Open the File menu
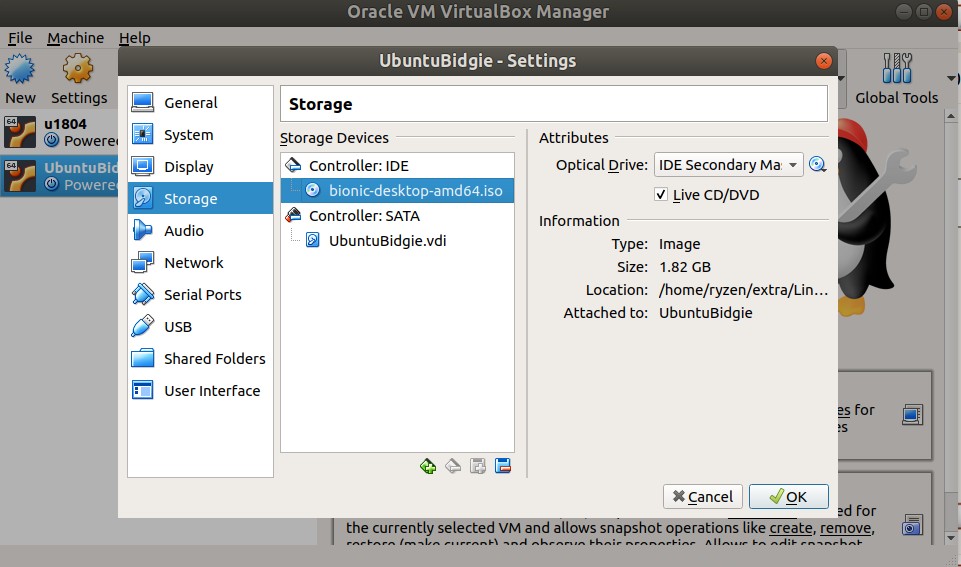 [x=20, y=38]
